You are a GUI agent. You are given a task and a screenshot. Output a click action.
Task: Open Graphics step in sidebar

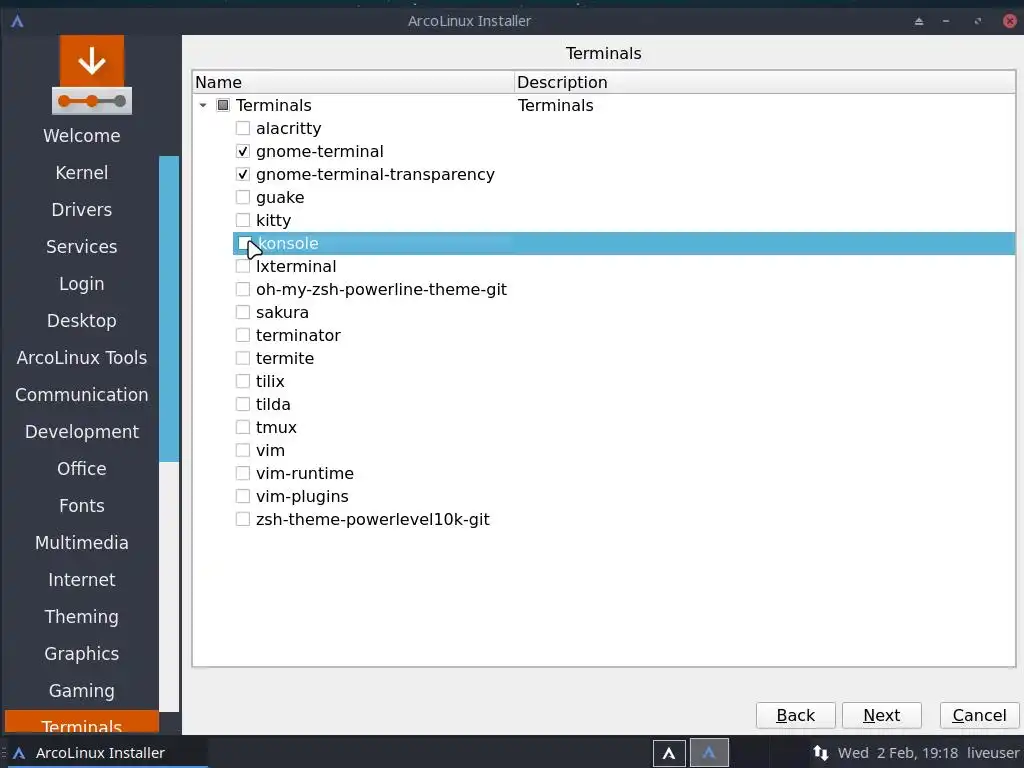[x=82, y=654]
